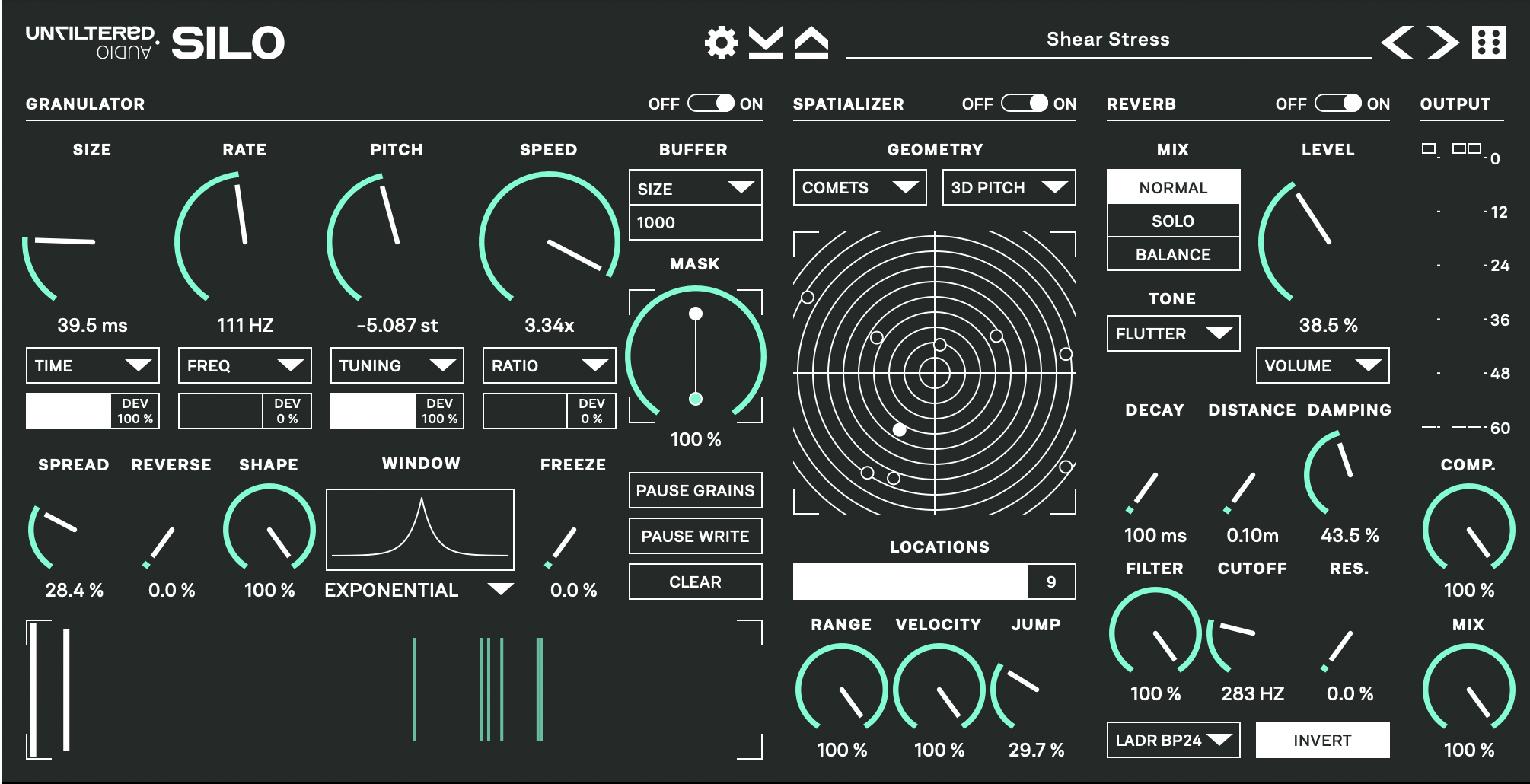Viewport: 1530px width, 784px height.
Task: Select the mono output channel icon
Action: (1430, 148)
